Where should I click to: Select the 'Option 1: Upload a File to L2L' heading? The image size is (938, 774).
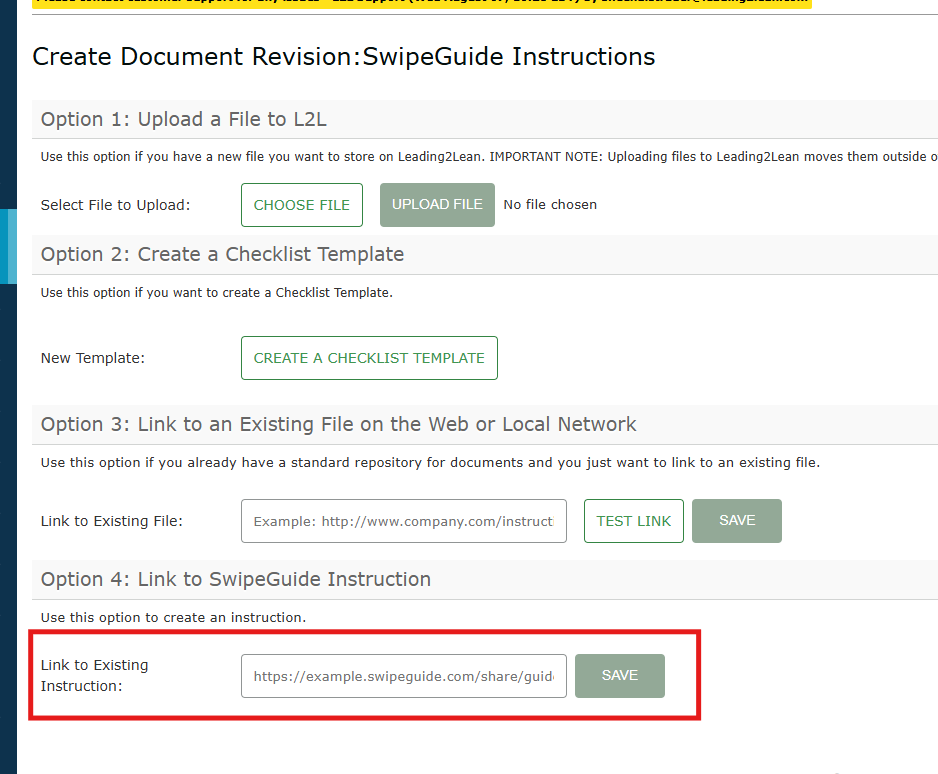coord(184,120)
